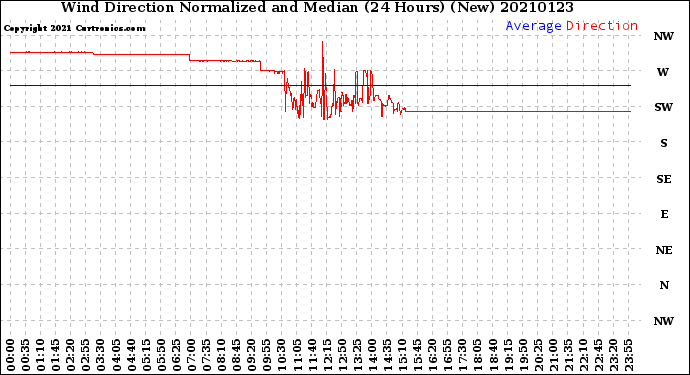Click the 22:10 time axis label
Image resolution: width=690 pixels, height=375 pixels.
click(583, 355)
